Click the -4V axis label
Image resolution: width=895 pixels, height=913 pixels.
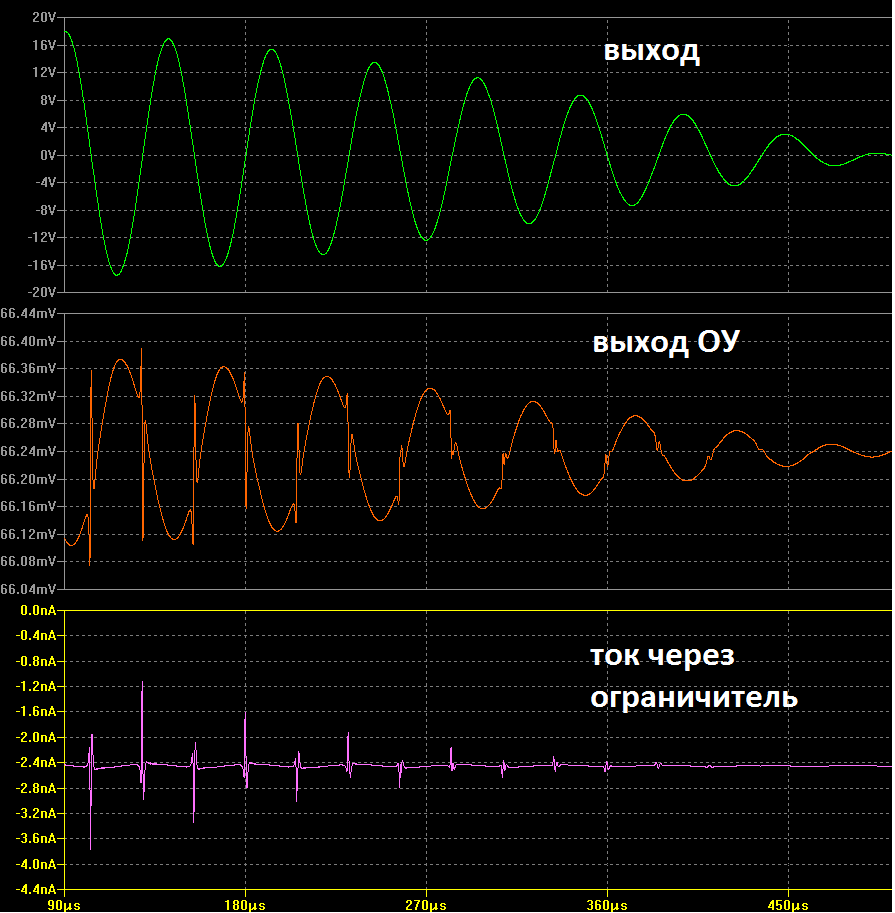(x=46, y=182)
